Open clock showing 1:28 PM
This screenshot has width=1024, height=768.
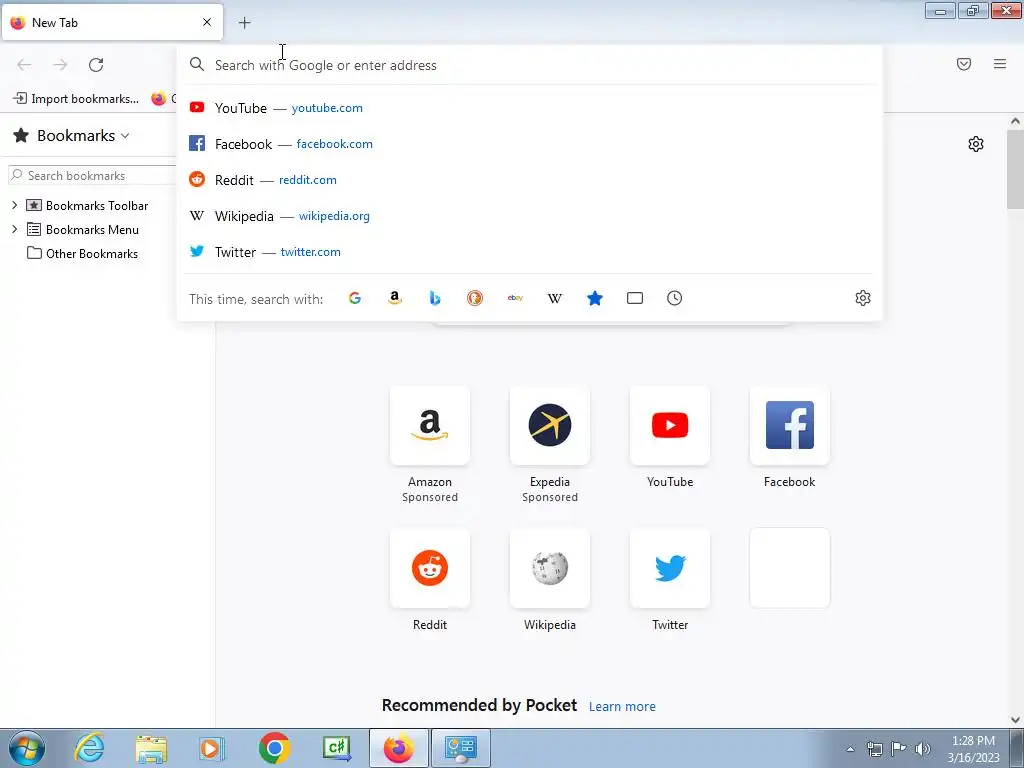(x=973, y=749)
